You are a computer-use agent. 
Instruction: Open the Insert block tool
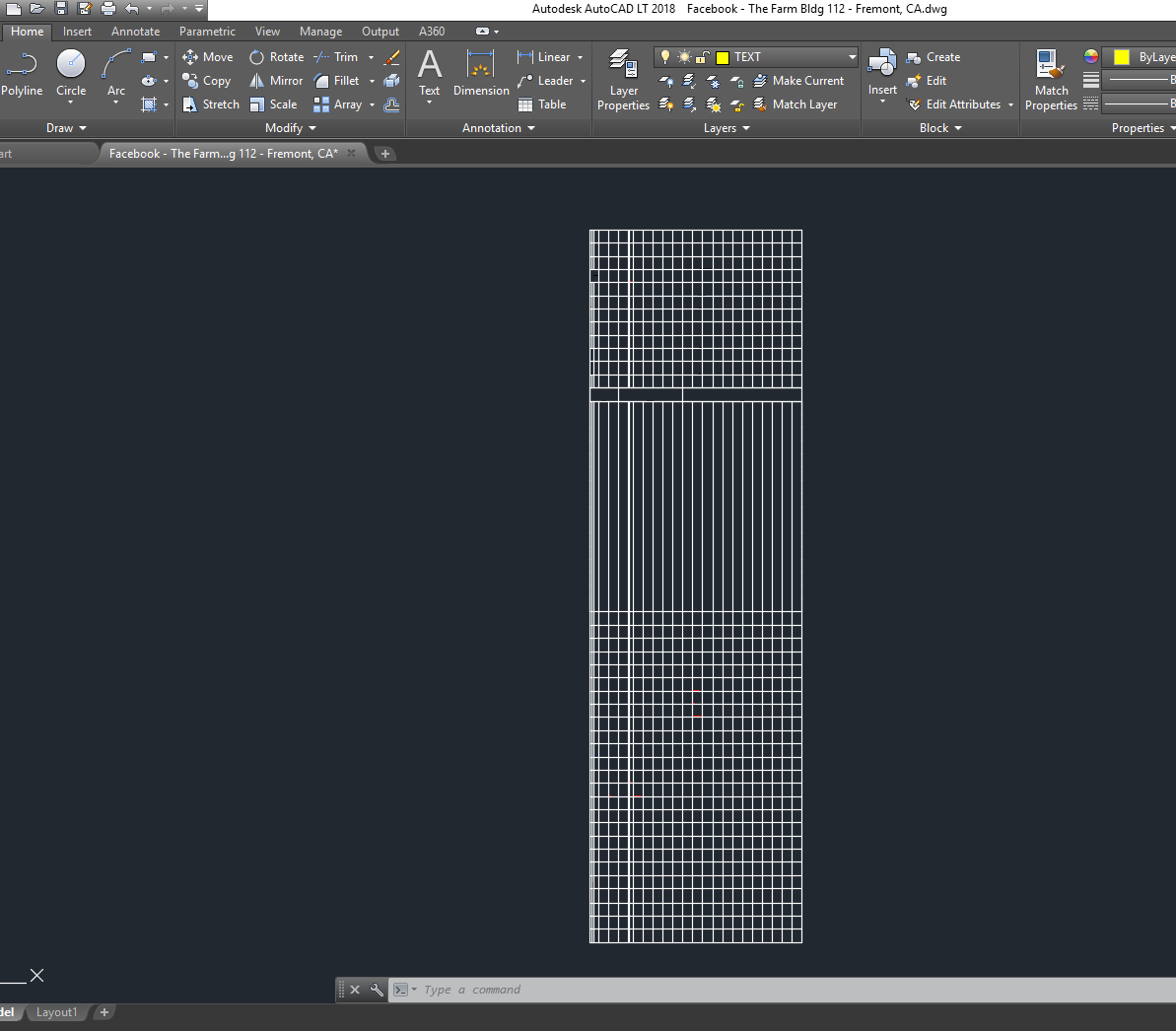[x=881, y=79]
